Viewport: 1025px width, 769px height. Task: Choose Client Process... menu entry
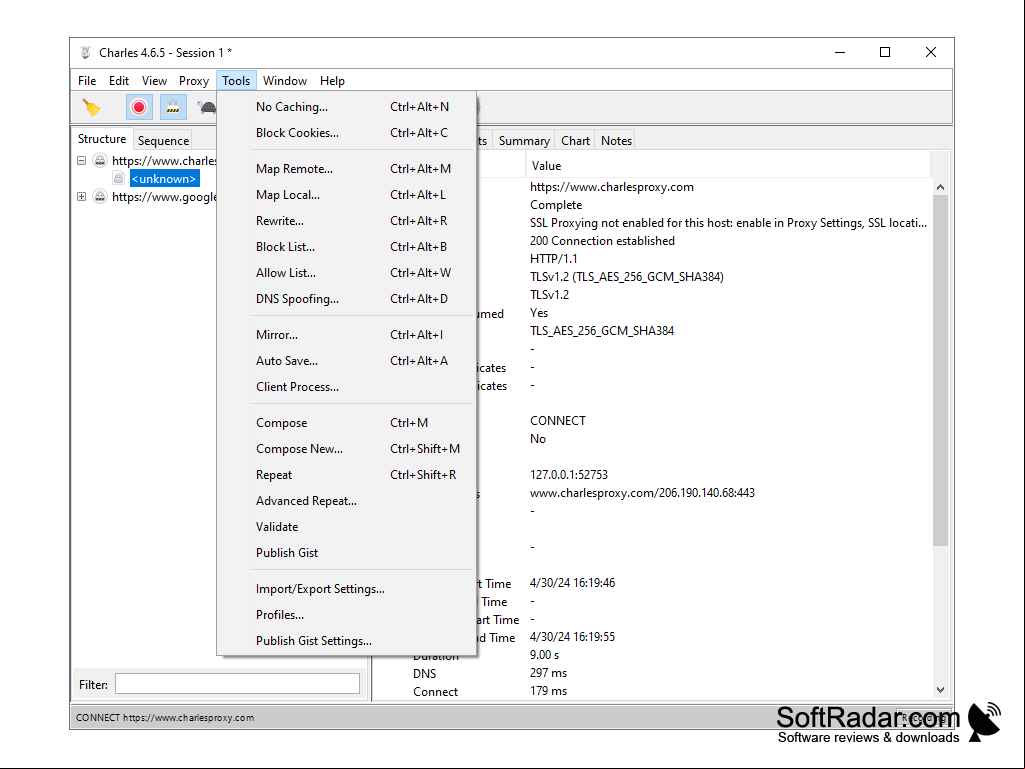[x=346, y=387]
